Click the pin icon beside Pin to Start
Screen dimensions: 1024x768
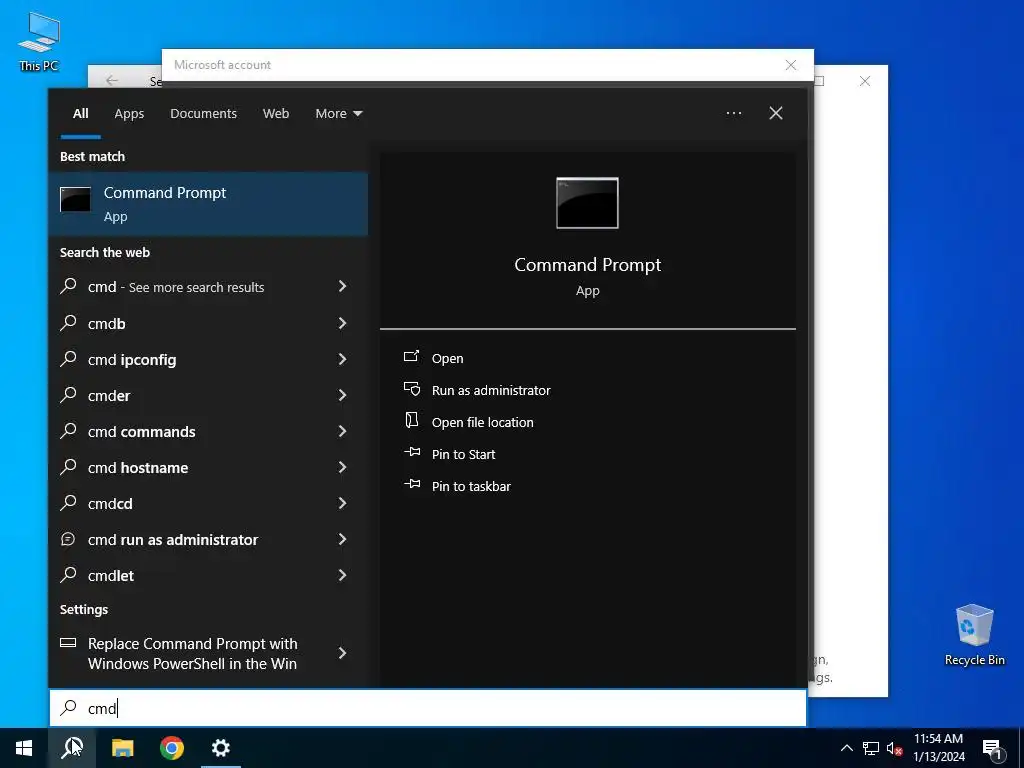point(412,452)
